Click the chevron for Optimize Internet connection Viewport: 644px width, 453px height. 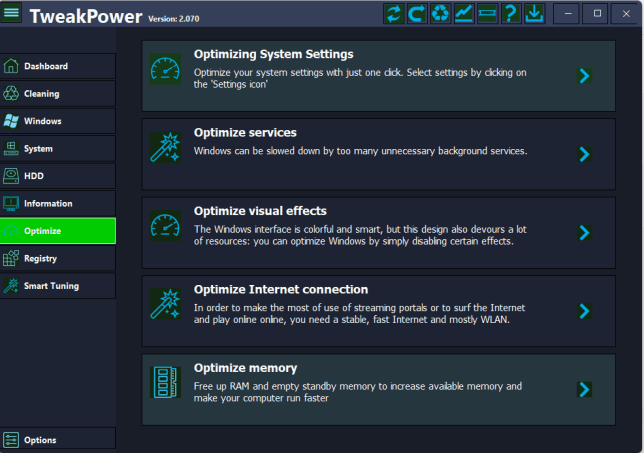pos(585,311)
